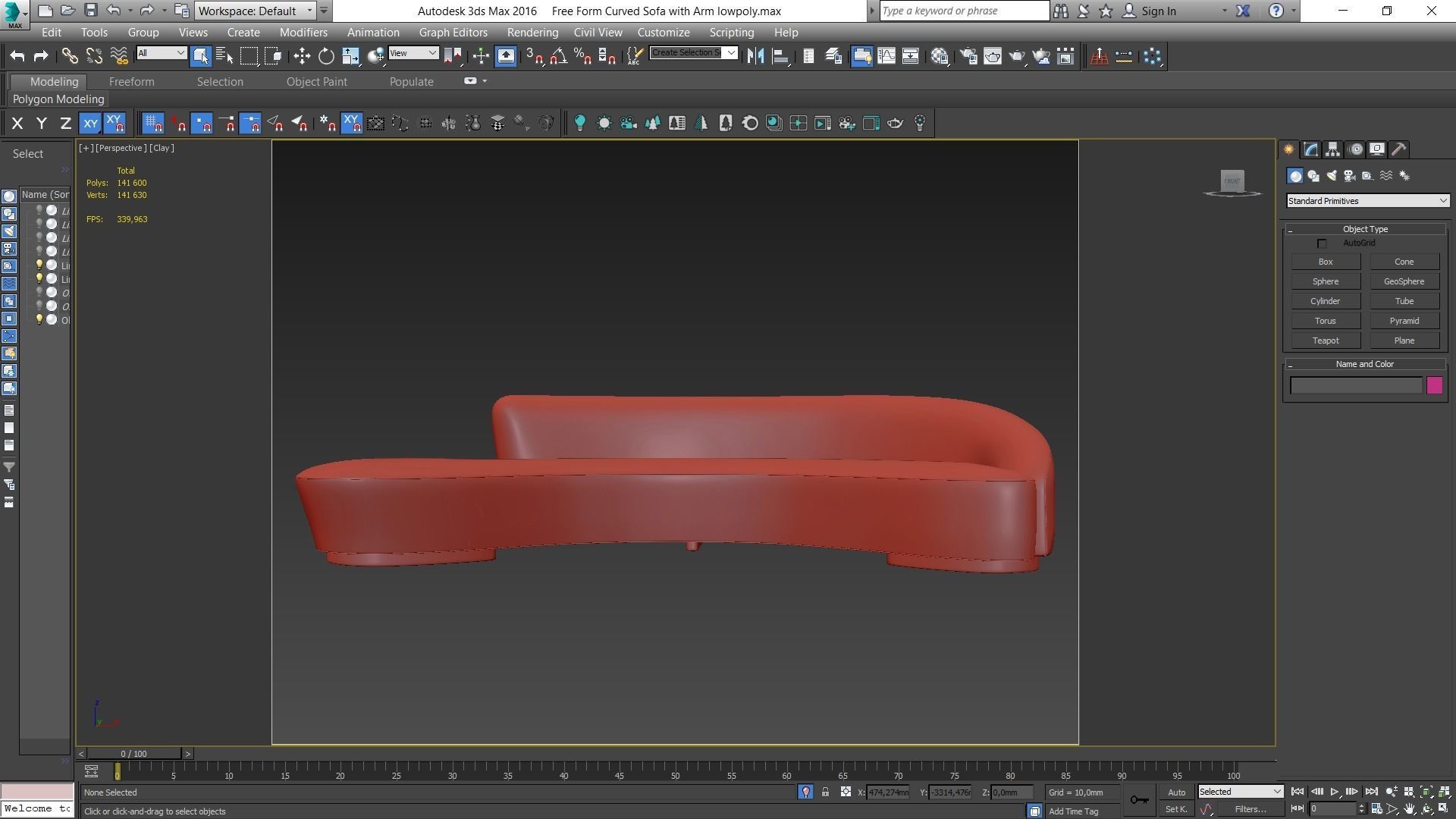Select the Rotate tool
Viewport: 1456px width, 819px height.
pyautogui.click(x=326, y=56)
